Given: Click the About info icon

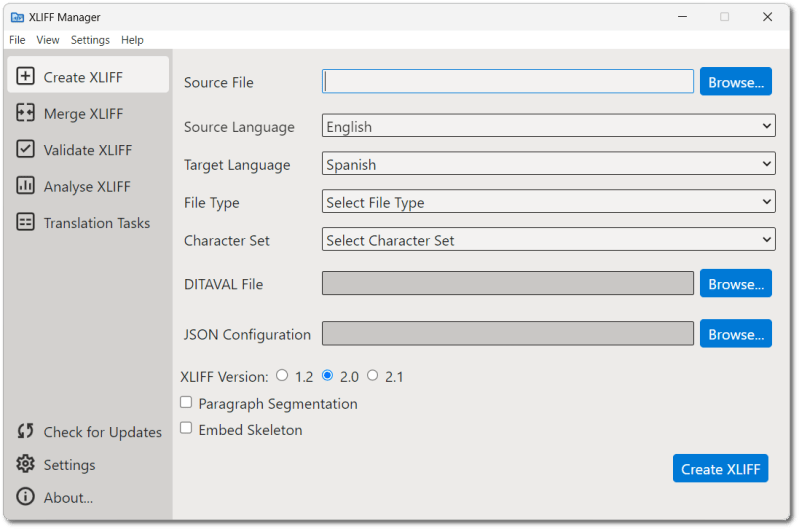Looking at the screenshot, I should 26,497.
